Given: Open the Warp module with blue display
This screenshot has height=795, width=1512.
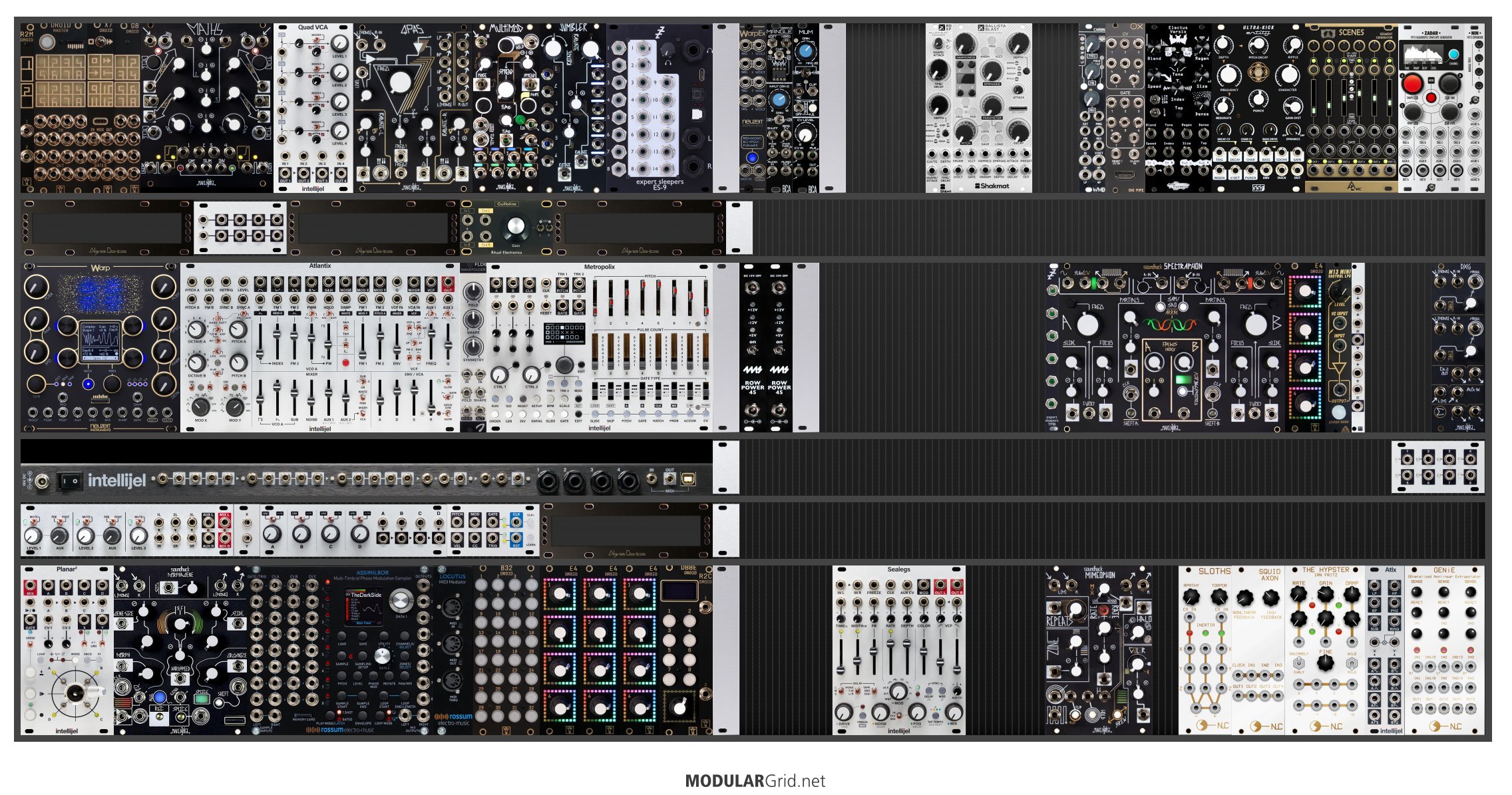Looking at the screenshot, I should coord(100,347).
